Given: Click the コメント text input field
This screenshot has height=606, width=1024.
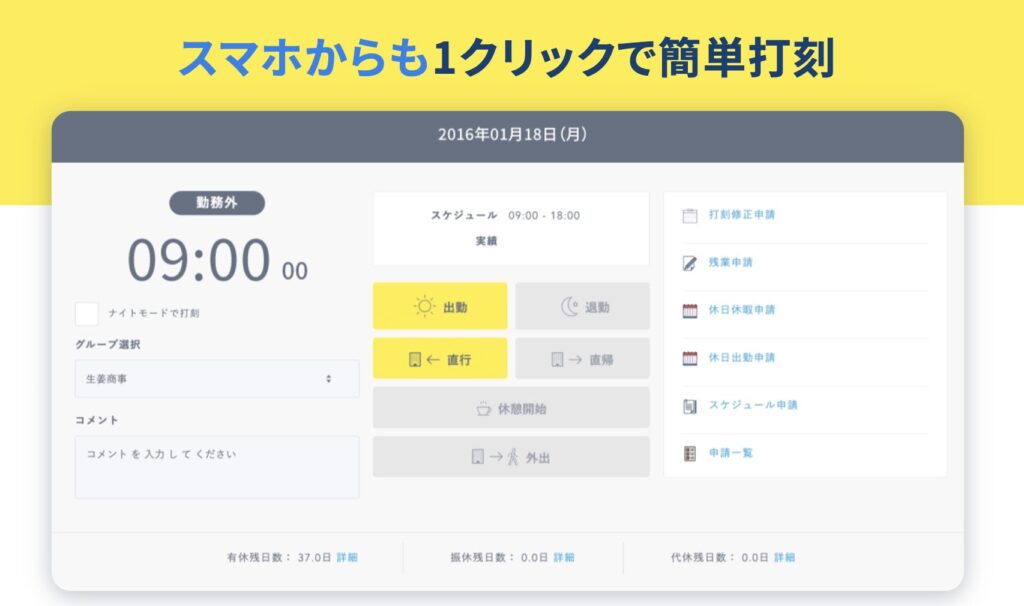Looking at the screenshot, I should pos(216,466).
